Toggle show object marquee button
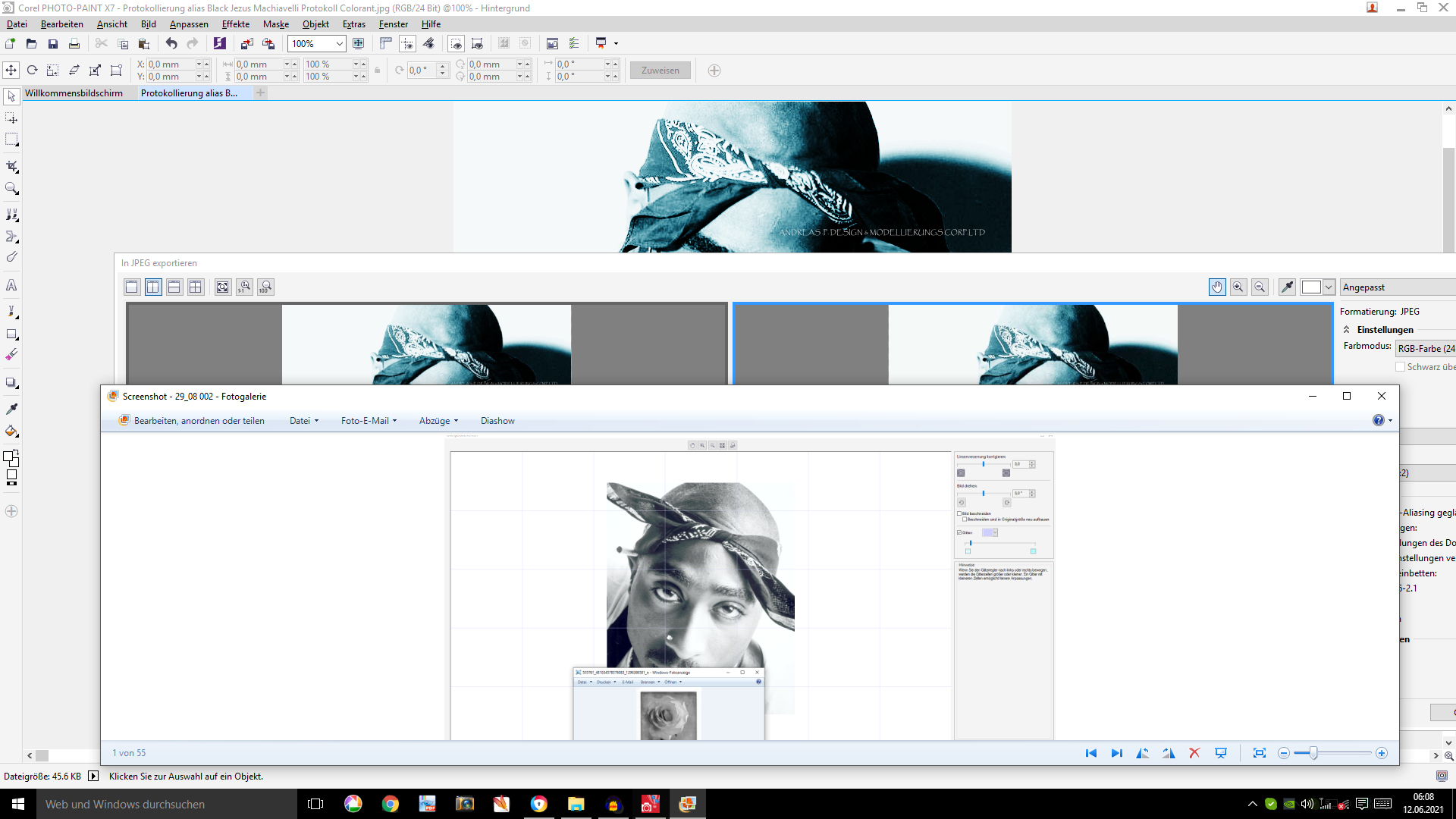This screenshot has width=1456, height=819. pyautogui.click(x=477, y=43)
